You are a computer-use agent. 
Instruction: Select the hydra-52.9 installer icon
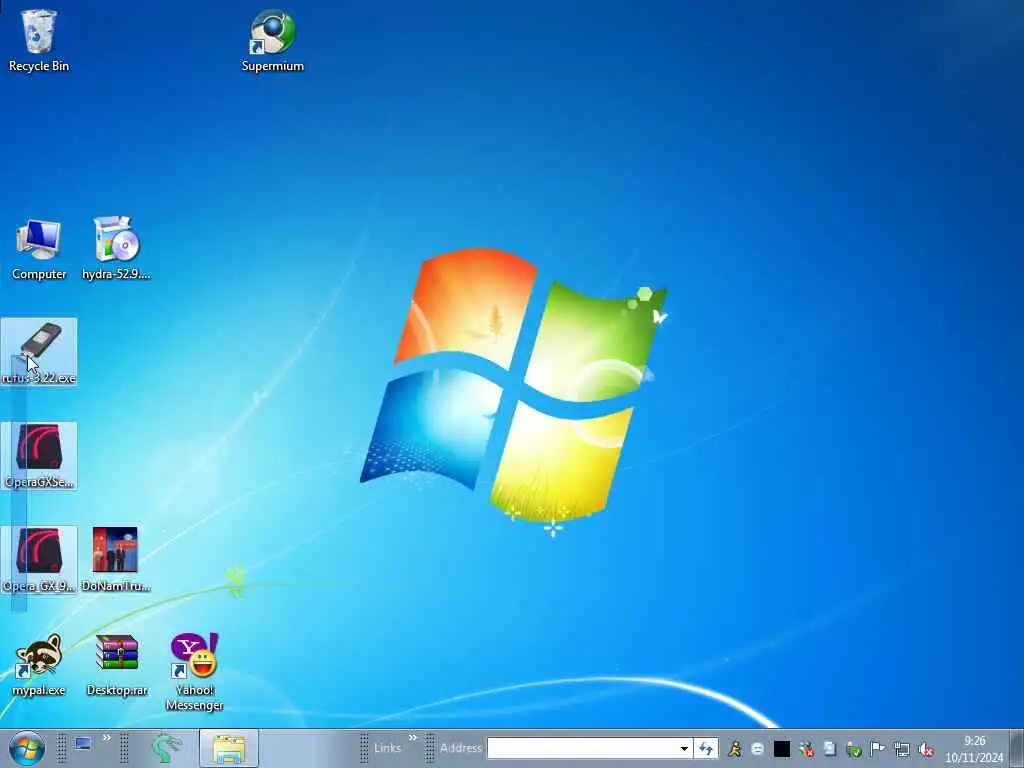(x=116, y=249)
